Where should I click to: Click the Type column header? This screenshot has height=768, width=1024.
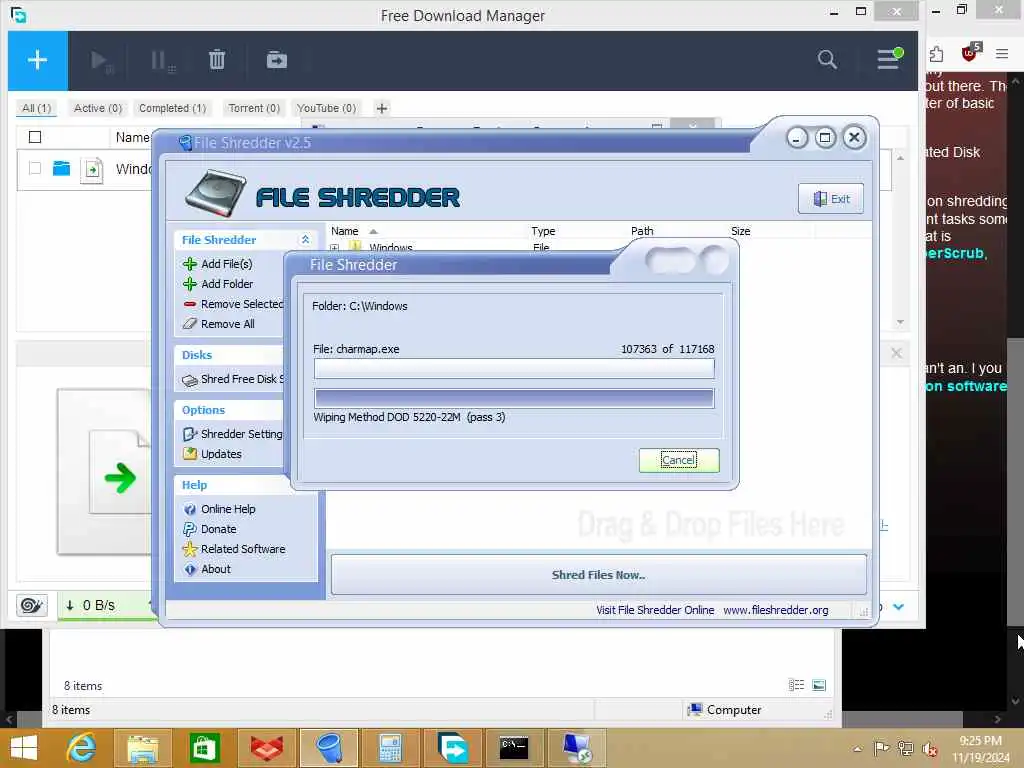(x=543, y=231)
